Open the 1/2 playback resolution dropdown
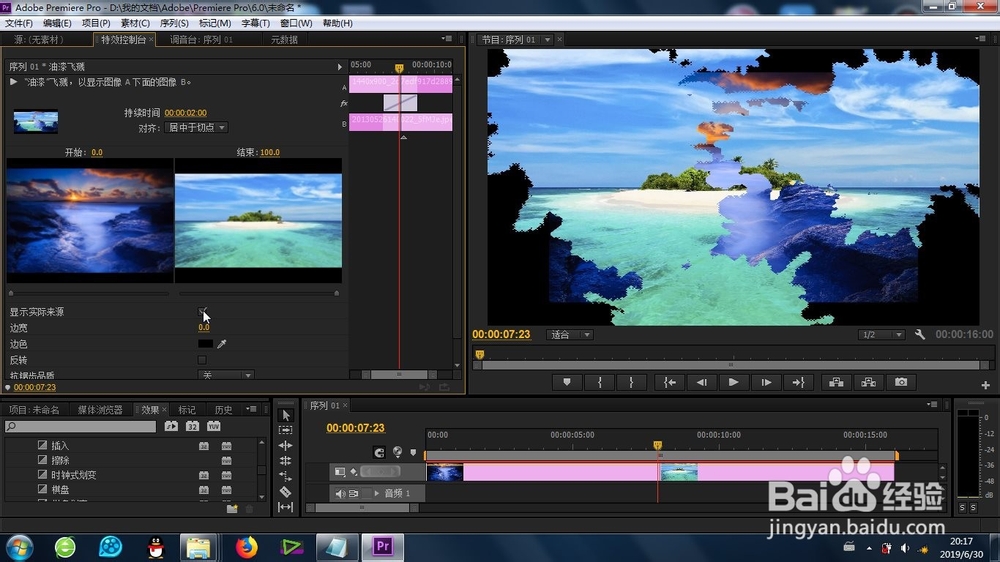The width and height of the screenshot is (1000, 562). coord(881,334)
